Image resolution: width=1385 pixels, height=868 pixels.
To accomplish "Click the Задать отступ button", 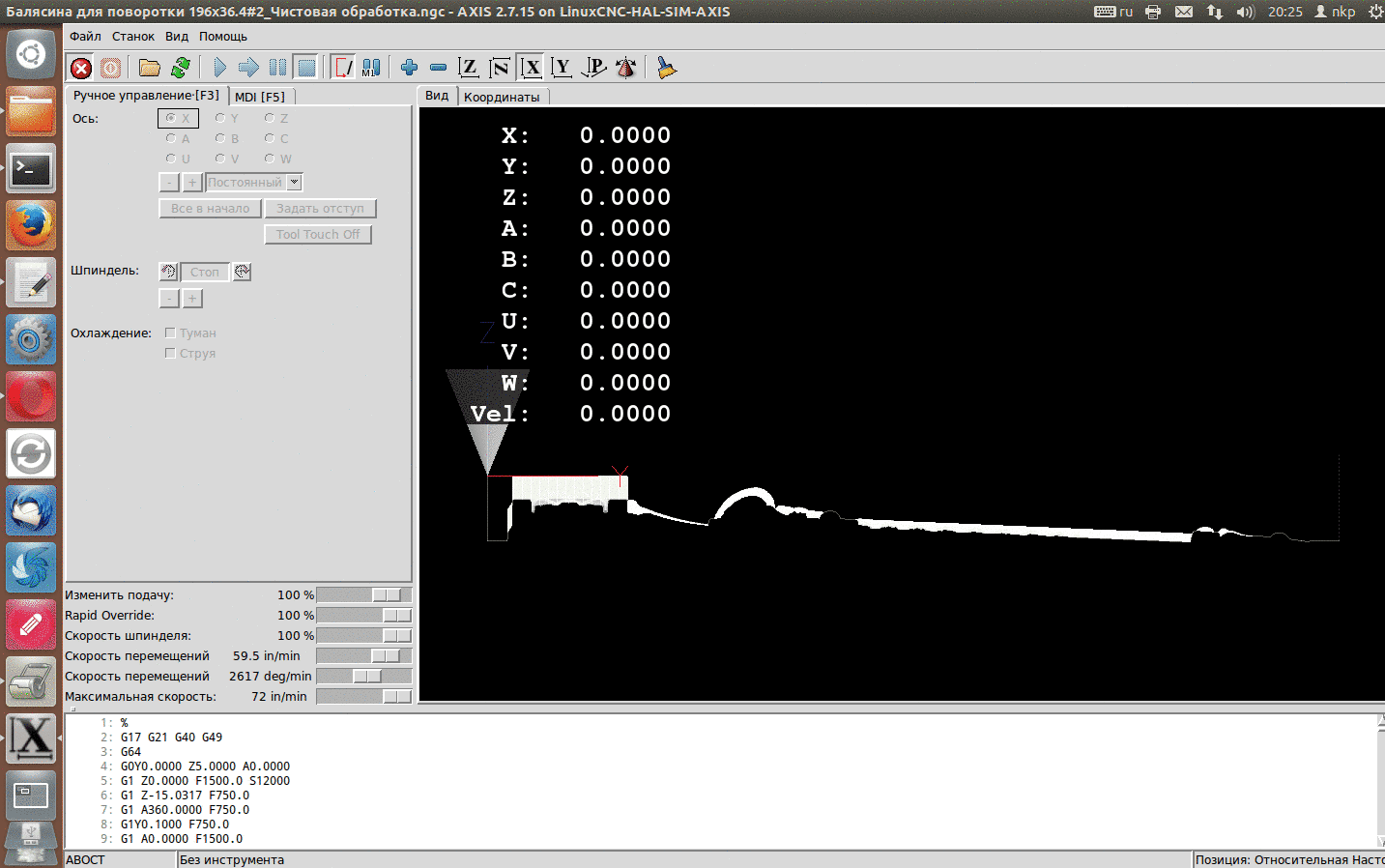I will pyautogui.click(x=320, y=208).
